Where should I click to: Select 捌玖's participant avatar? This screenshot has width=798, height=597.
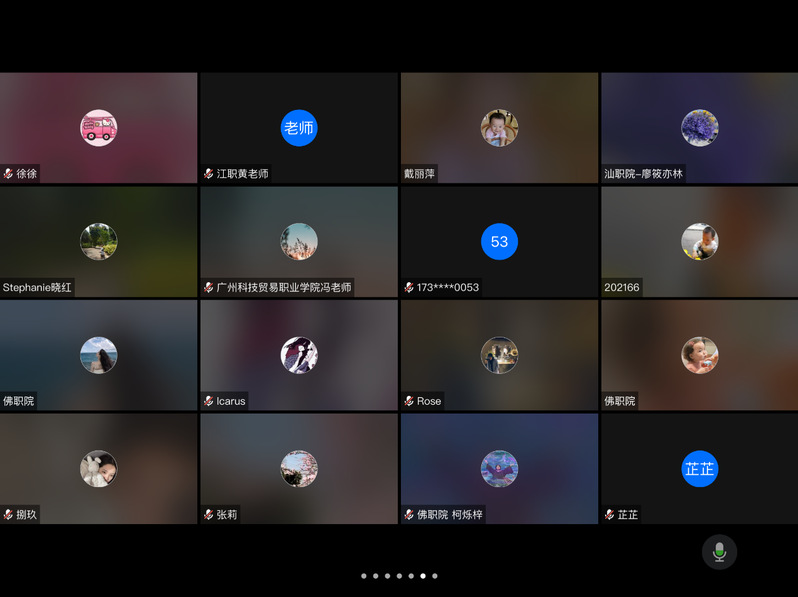coord(98,468)
